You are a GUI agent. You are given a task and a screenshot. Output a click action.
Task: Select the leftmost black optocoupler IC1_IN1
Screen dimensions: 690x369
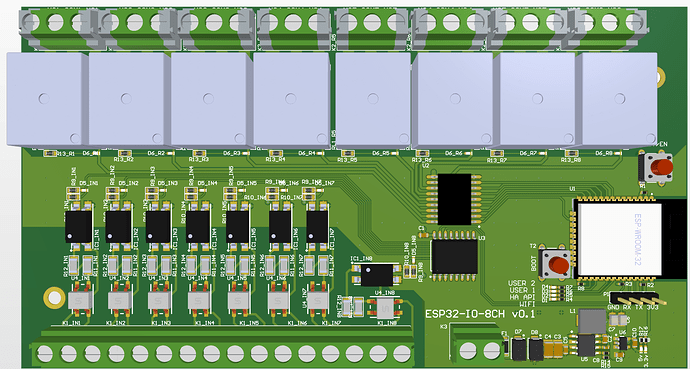tap(78, 227)
